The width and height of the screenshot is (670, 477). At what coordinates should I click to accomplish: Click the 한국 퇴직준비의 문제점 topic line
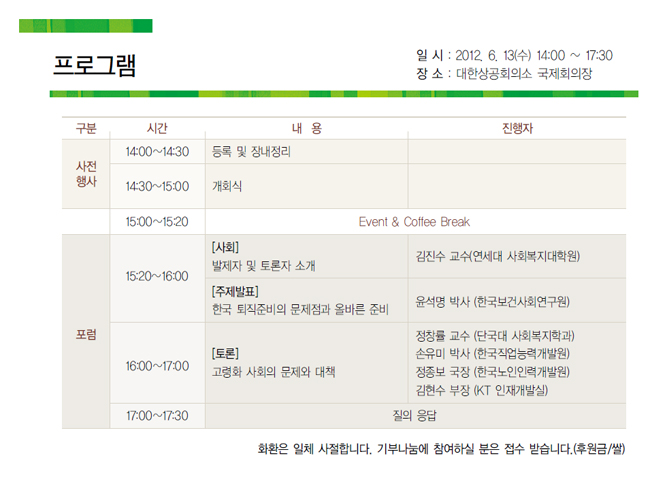(x=299, y=310)
